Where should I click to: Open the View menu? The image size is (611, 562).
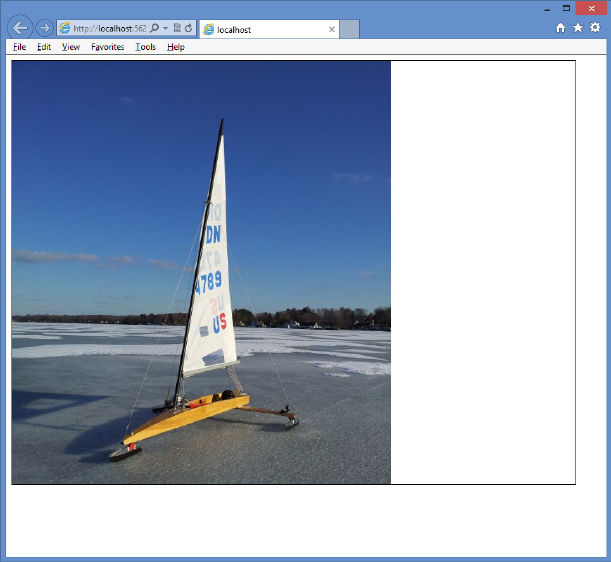pyautogui.click(x=71, y=47)
